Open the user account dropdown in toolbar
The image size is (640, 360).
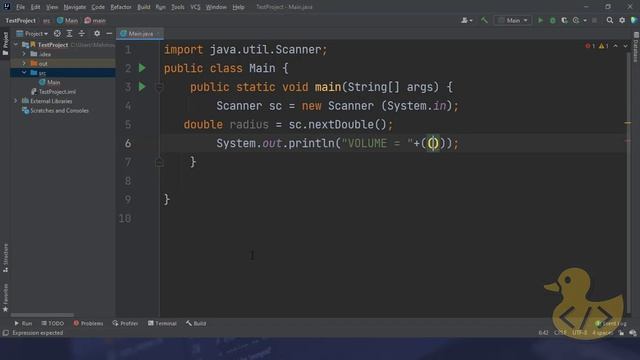tap(467, 20)
